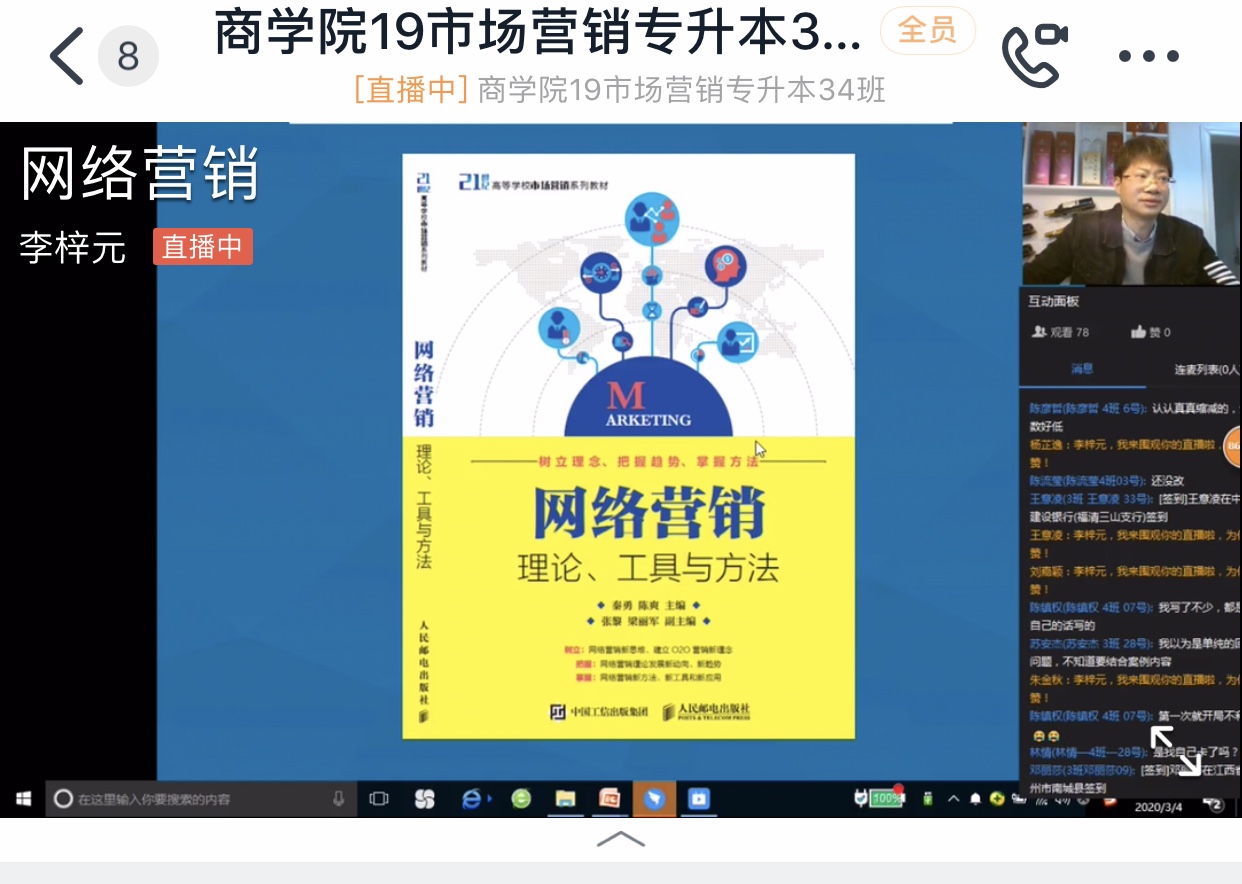Image resolution: width=1242 pixels, height=884 pixels.
Task: Click the 观看 78 viewer count
Action: pyautogui.click(x=1060, y=331)
